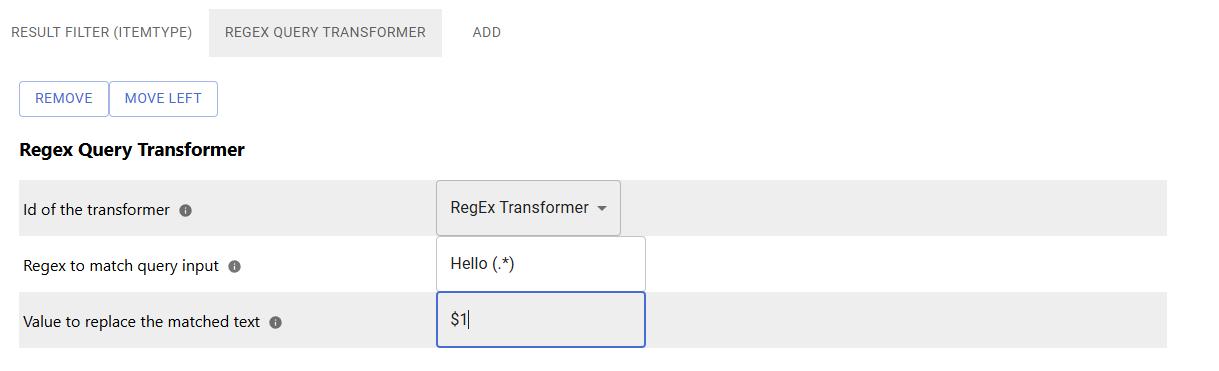Switch to Result Filter (ItemType) tab
Image resolution: width=1219 pixels, height=371 pixels.
click(101, 32)
